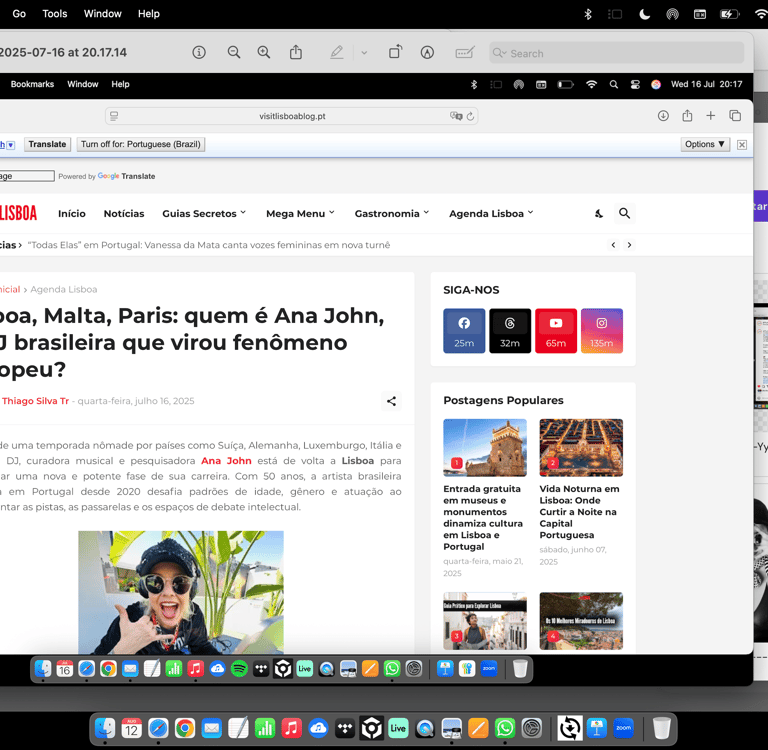Open the Help menu next to Go and Tools
Image resolution: width=768 pixels, height=750 pixels.
click(148, 14)
